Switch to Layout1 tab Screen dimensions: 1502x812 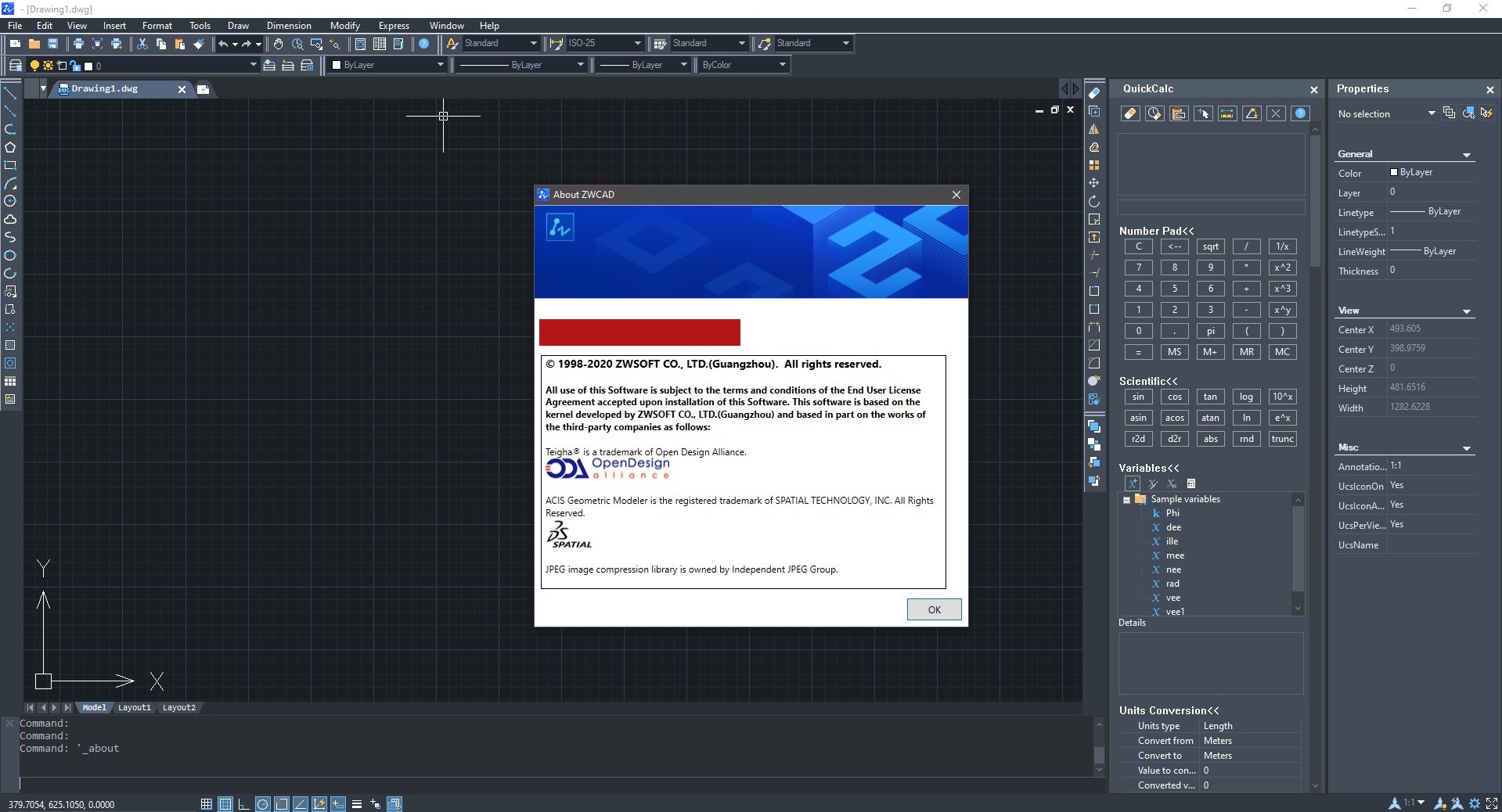point(135,707)
